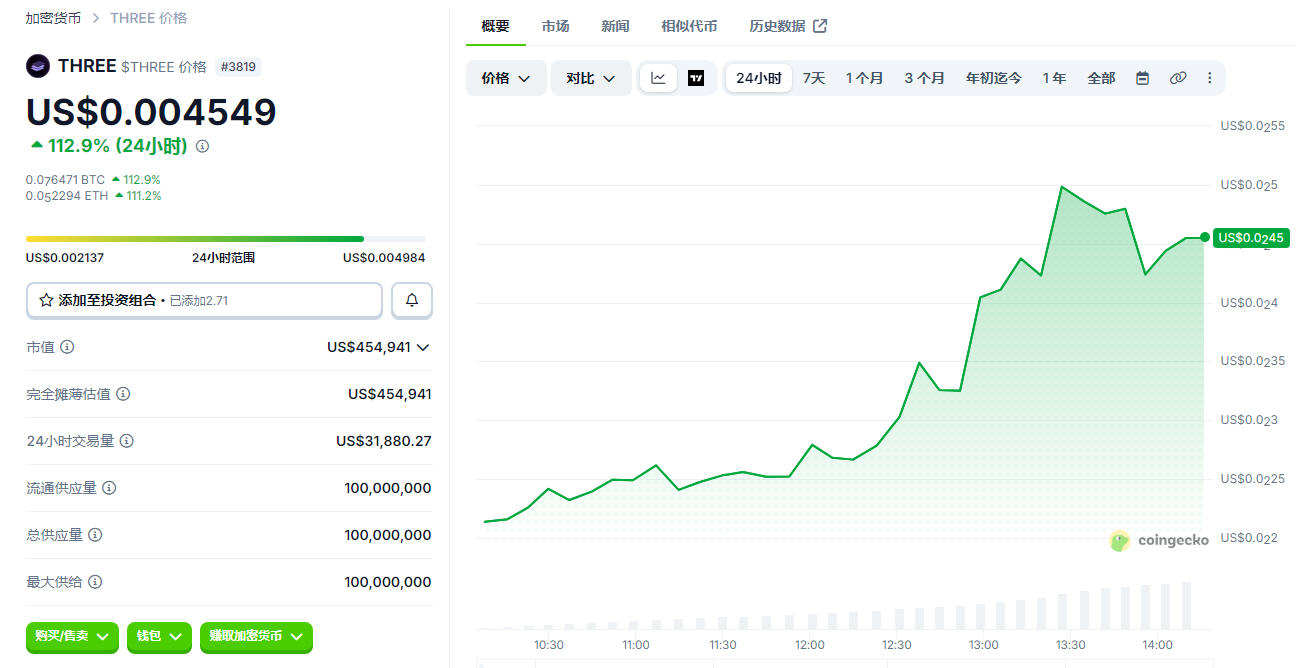Click the 24小时范围 price range bar

(225, 239)
